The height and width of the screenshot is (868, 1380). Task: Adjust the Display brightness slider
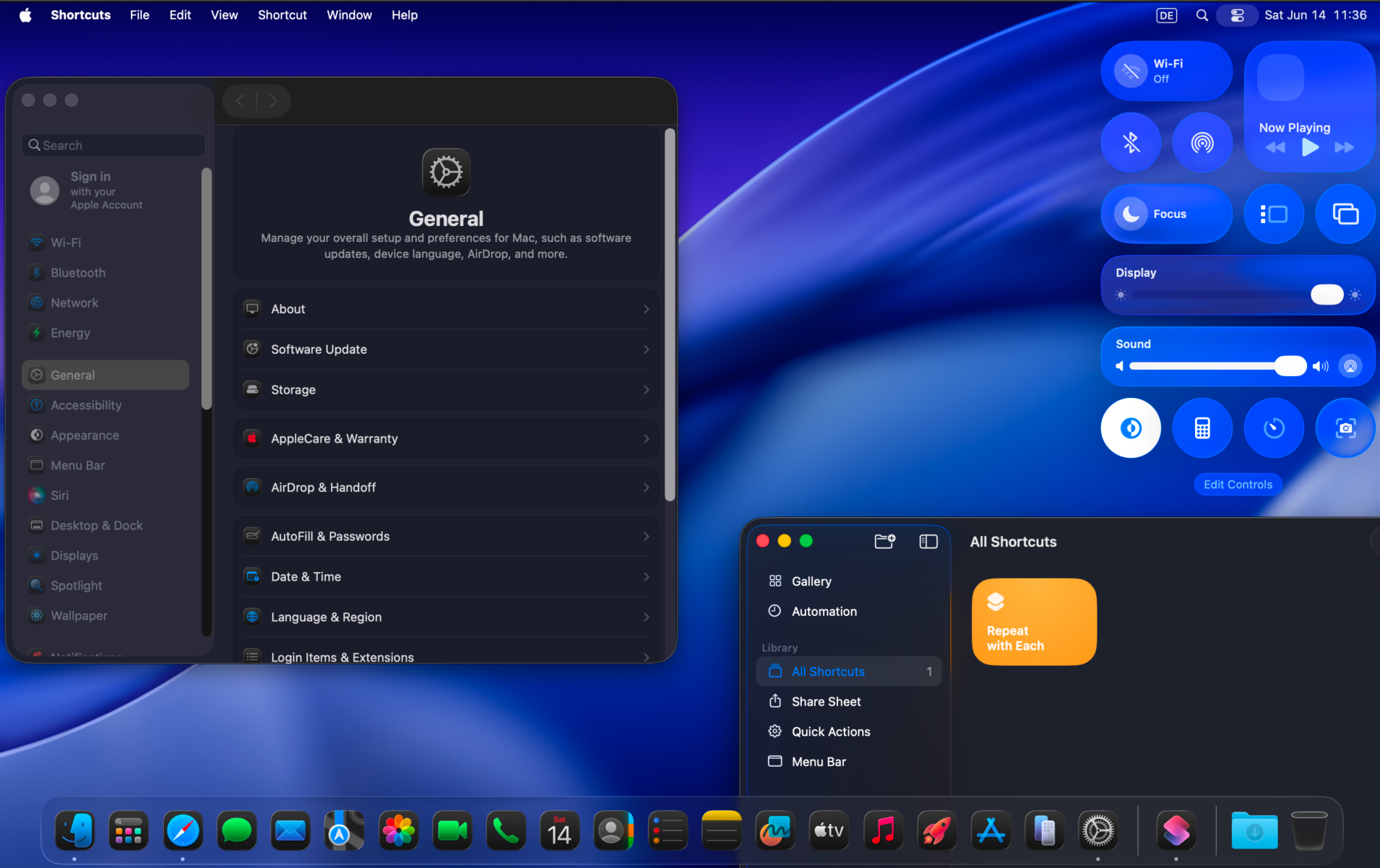(1237, 295)
